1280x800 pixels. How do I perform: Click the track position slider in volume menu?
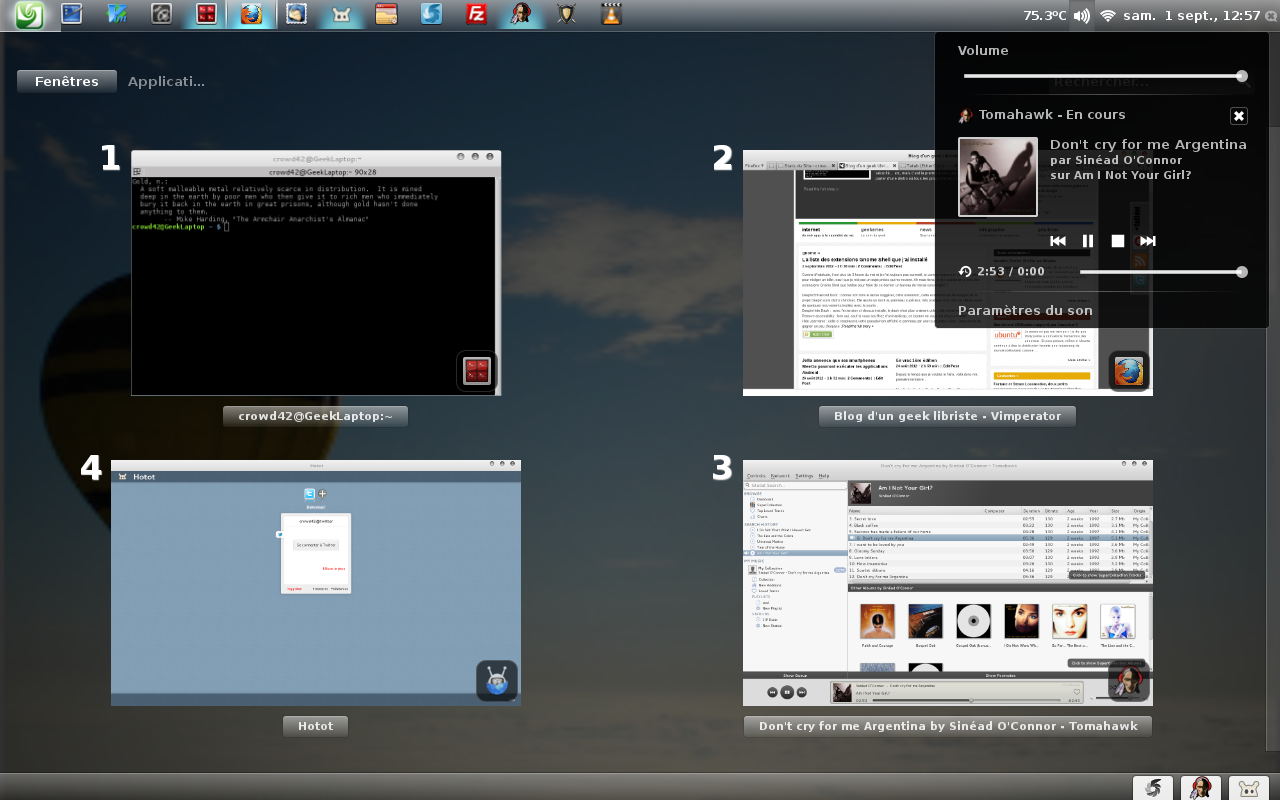pyautogui.click(x=1164, y=272)
